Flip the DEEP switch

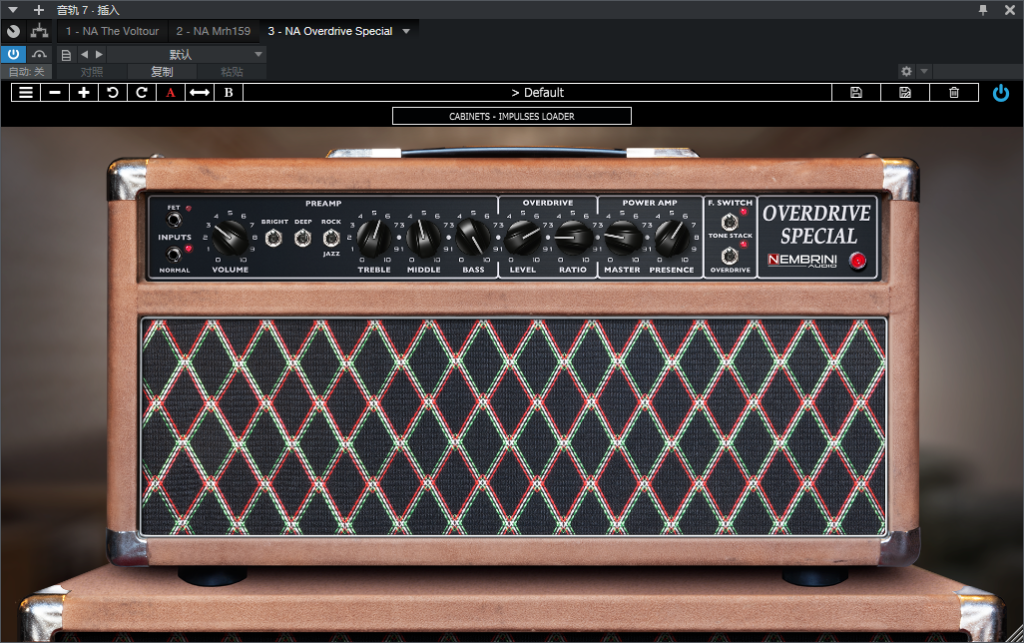[302, 238]
